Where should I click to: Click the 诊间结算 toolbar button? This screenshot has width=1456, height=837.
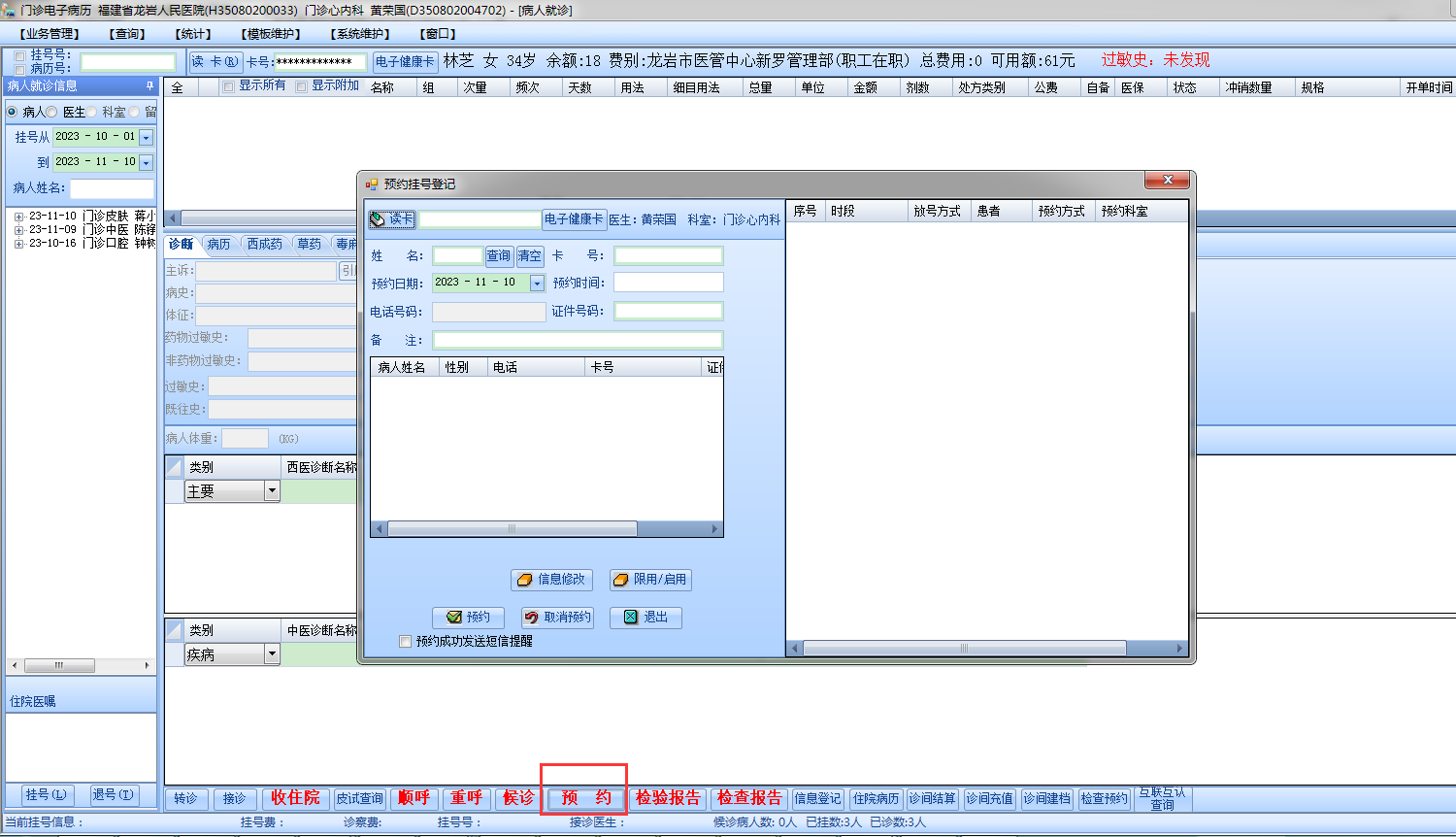(x=932, y=798)
